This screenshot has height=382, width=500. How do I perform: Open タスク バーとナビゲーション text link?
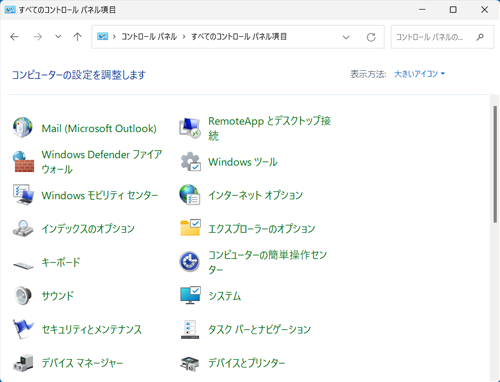[x=259, y=329]
